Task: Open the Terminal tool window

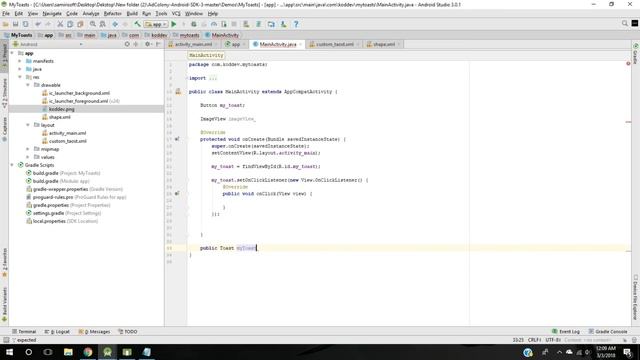Action: point(24,331)
